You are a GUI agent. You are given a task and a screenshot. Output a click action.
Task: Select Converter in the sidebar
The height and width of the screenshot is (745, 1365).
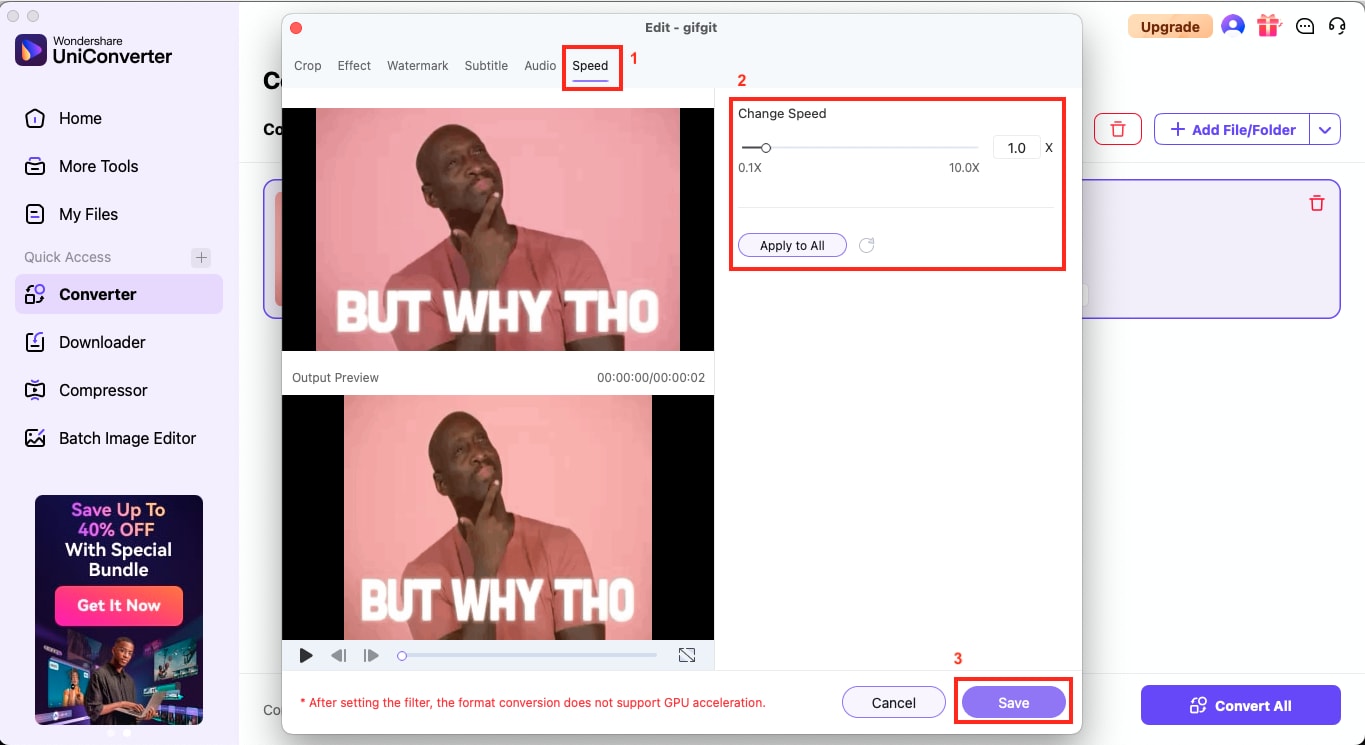click(118, 294)
